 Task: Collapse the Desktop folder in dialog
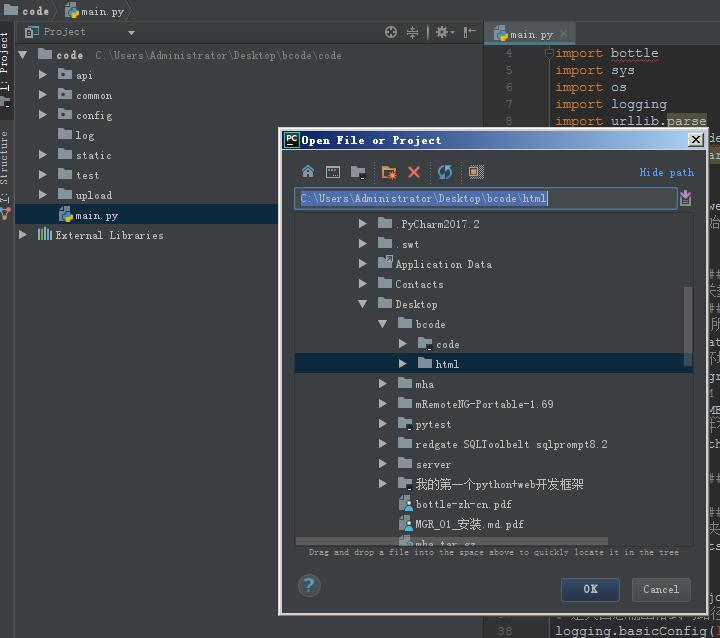tap(362, 304)
